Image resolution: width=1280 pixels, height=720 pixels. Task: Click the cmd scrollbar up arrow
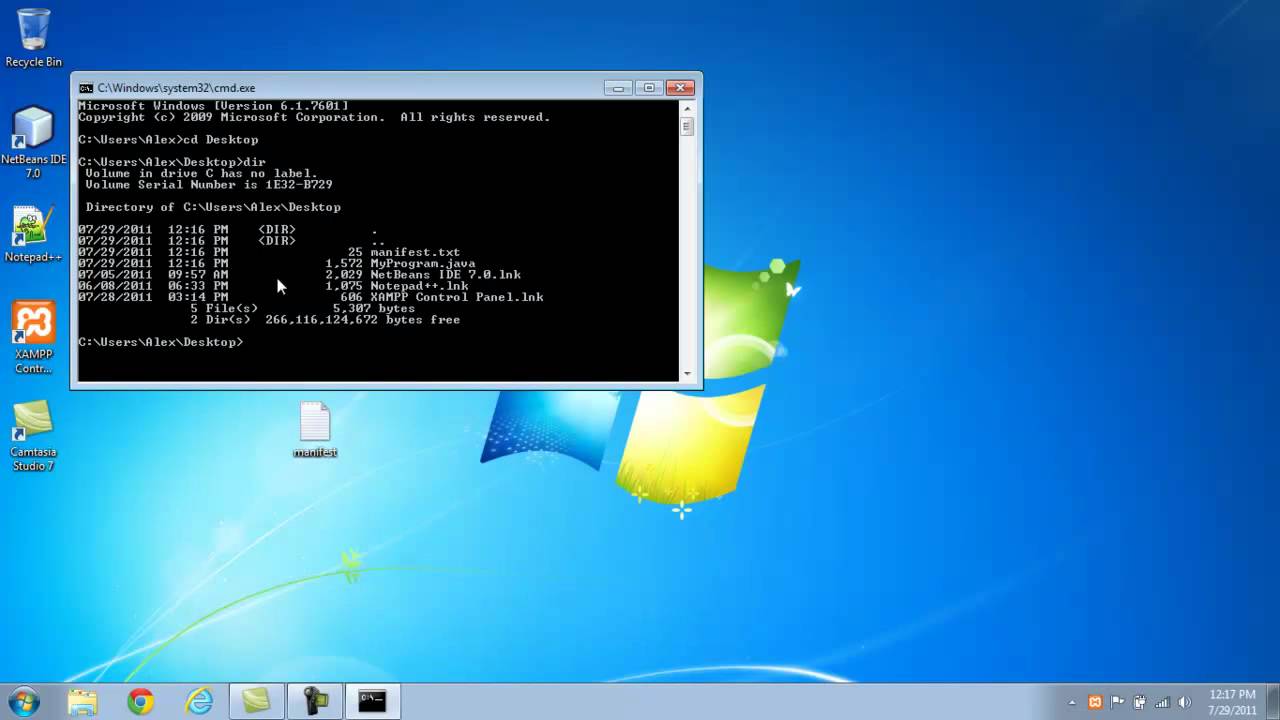687,108
